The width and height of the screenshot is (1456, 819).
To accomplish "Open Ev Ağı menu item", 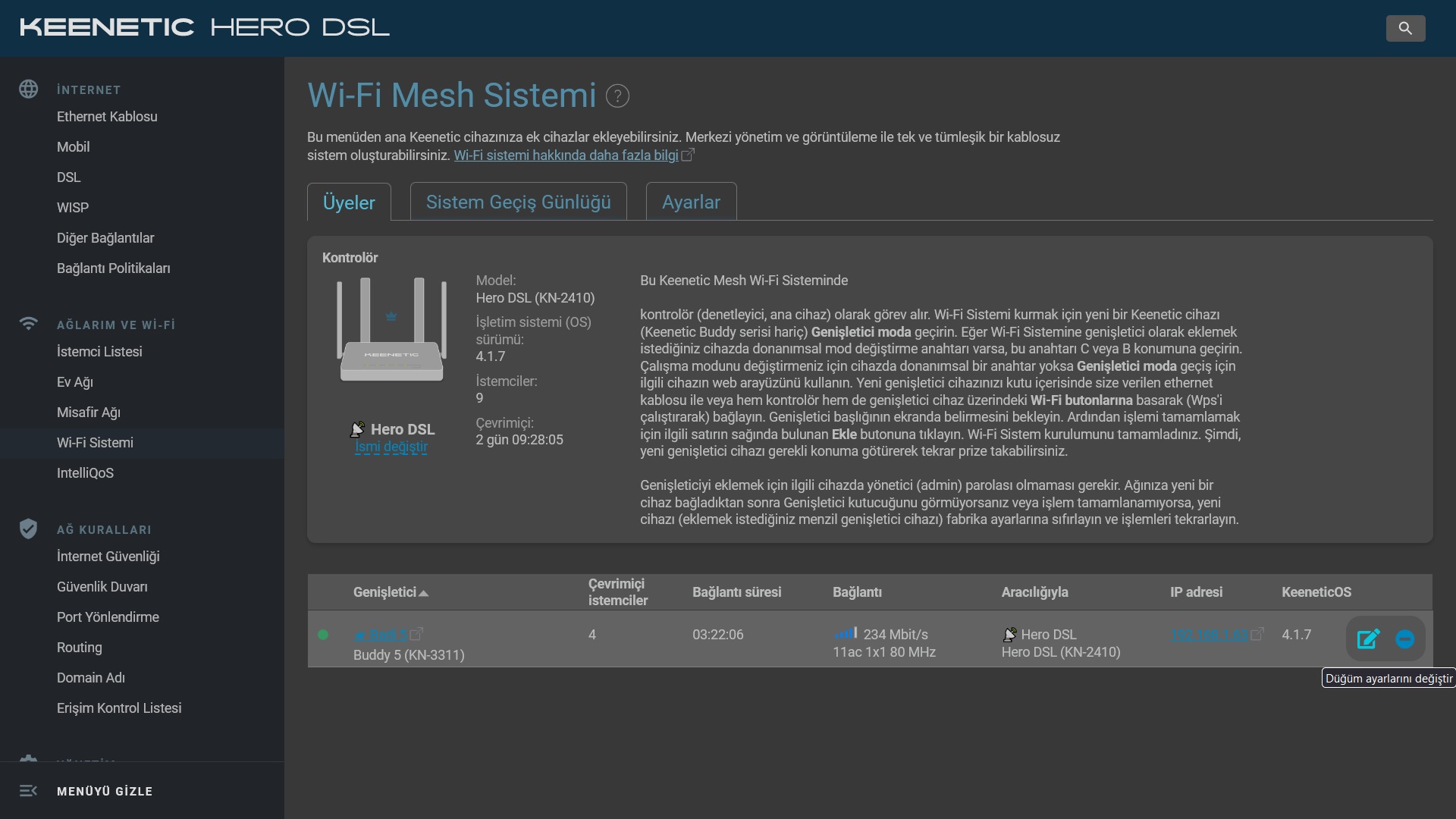I will [75, 382].
